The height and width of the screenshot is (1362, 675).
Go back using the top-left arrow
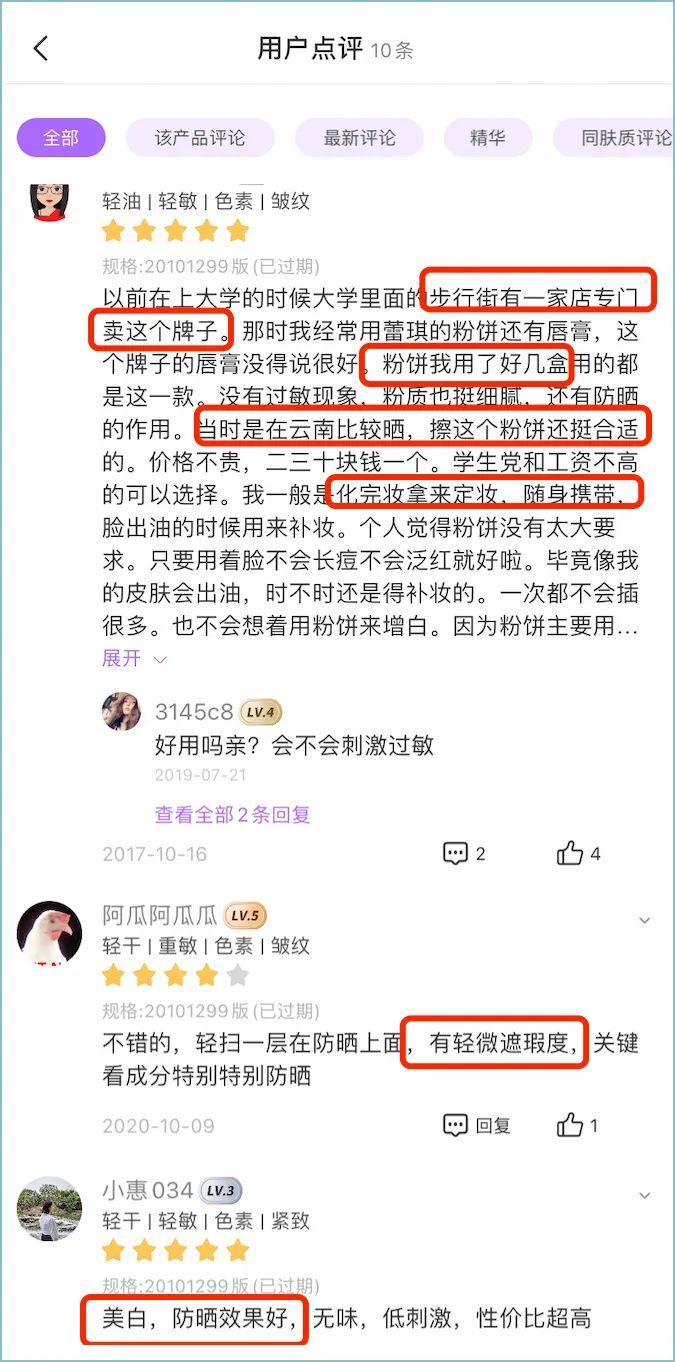pyautogui.click(x=41, y=48)
